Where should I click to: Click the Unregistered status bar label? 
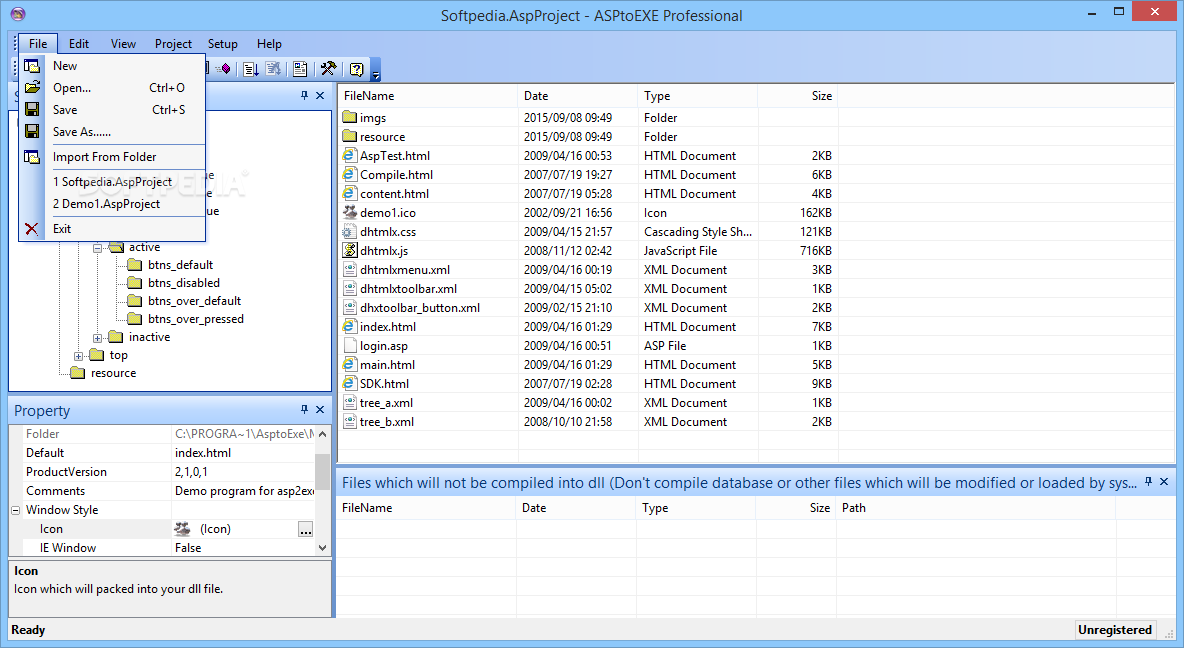[x=1115, y=630]
